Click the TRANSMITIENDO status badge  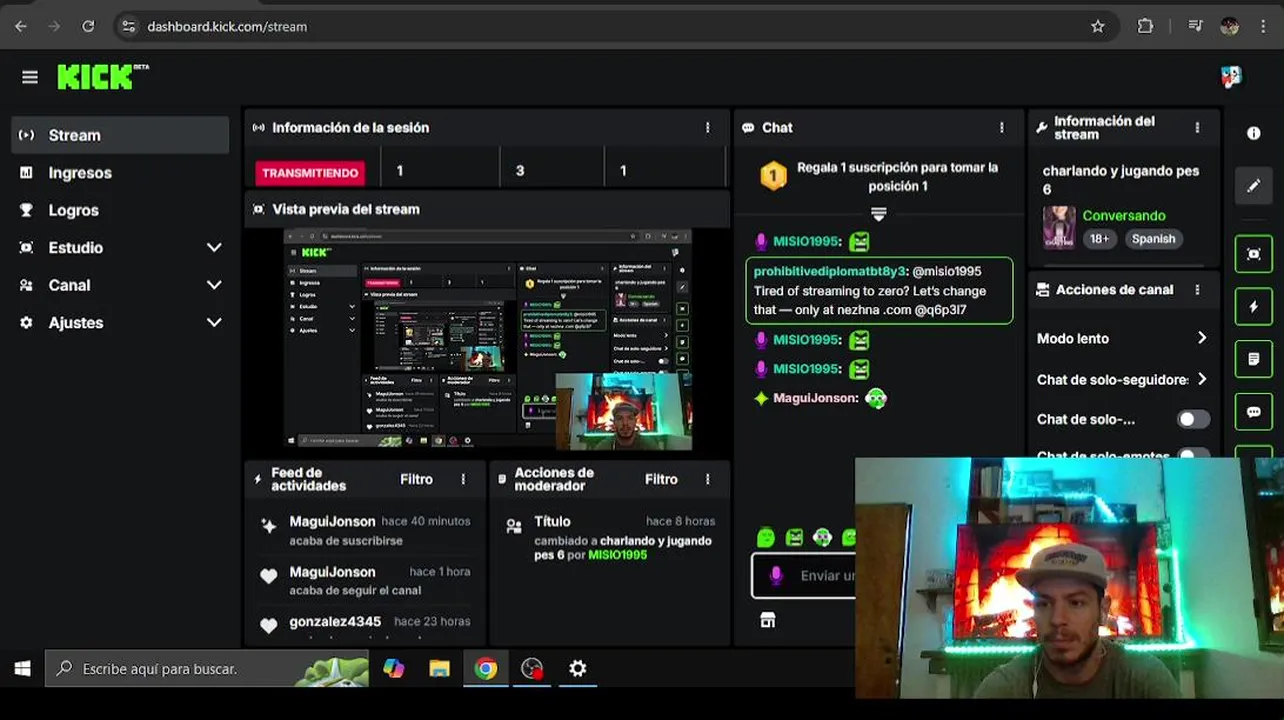(x=310, y=173)
